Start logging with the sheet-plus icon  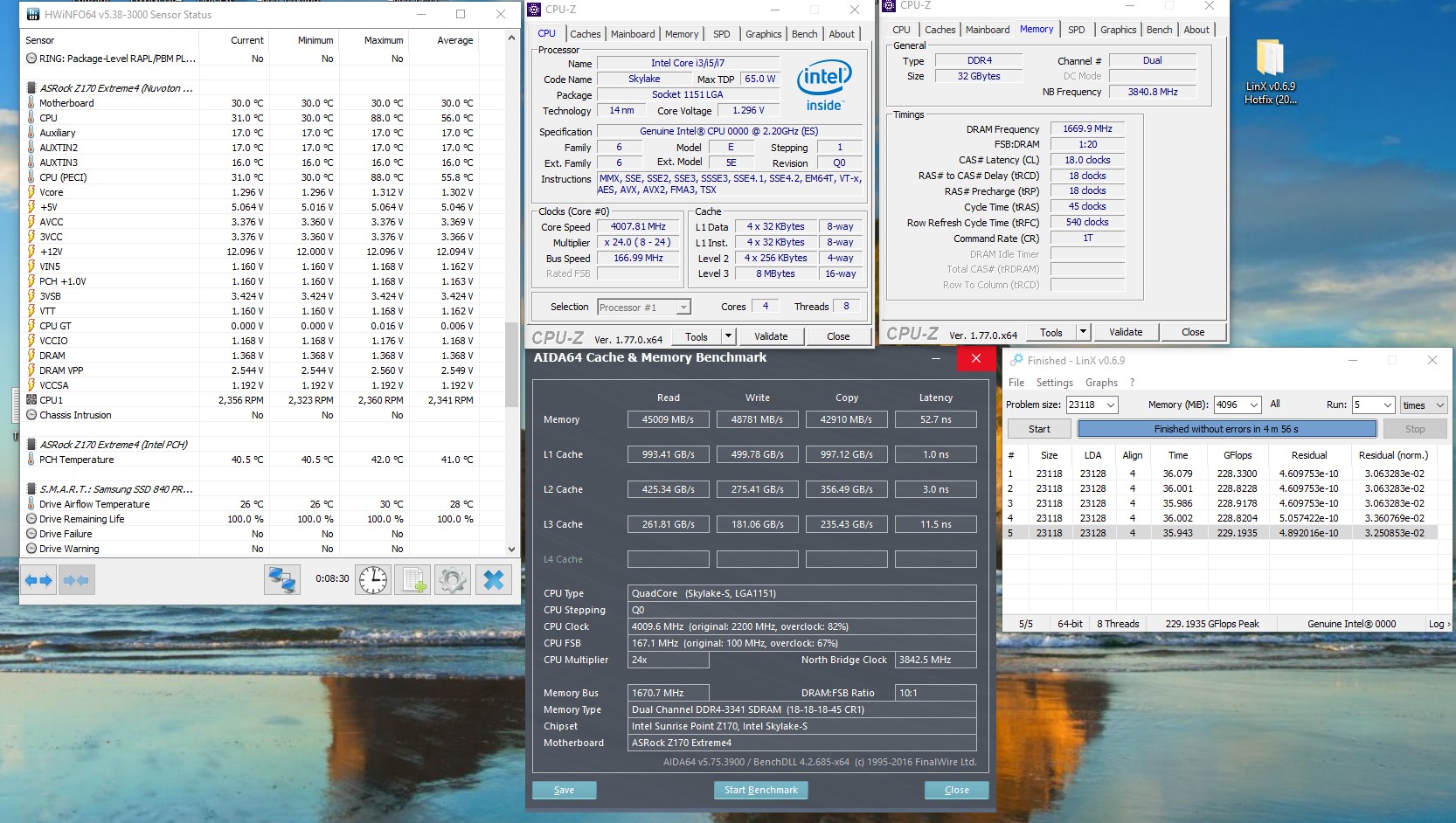[413, 579]
